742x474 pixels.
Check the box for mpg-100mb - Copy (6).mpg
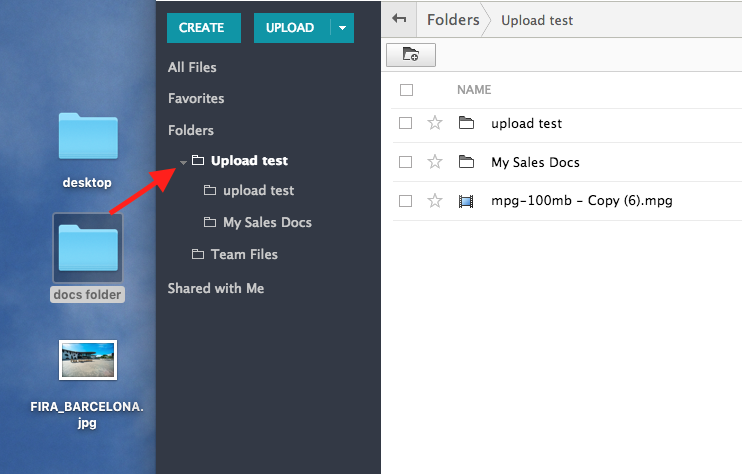(x=405, y=201)
